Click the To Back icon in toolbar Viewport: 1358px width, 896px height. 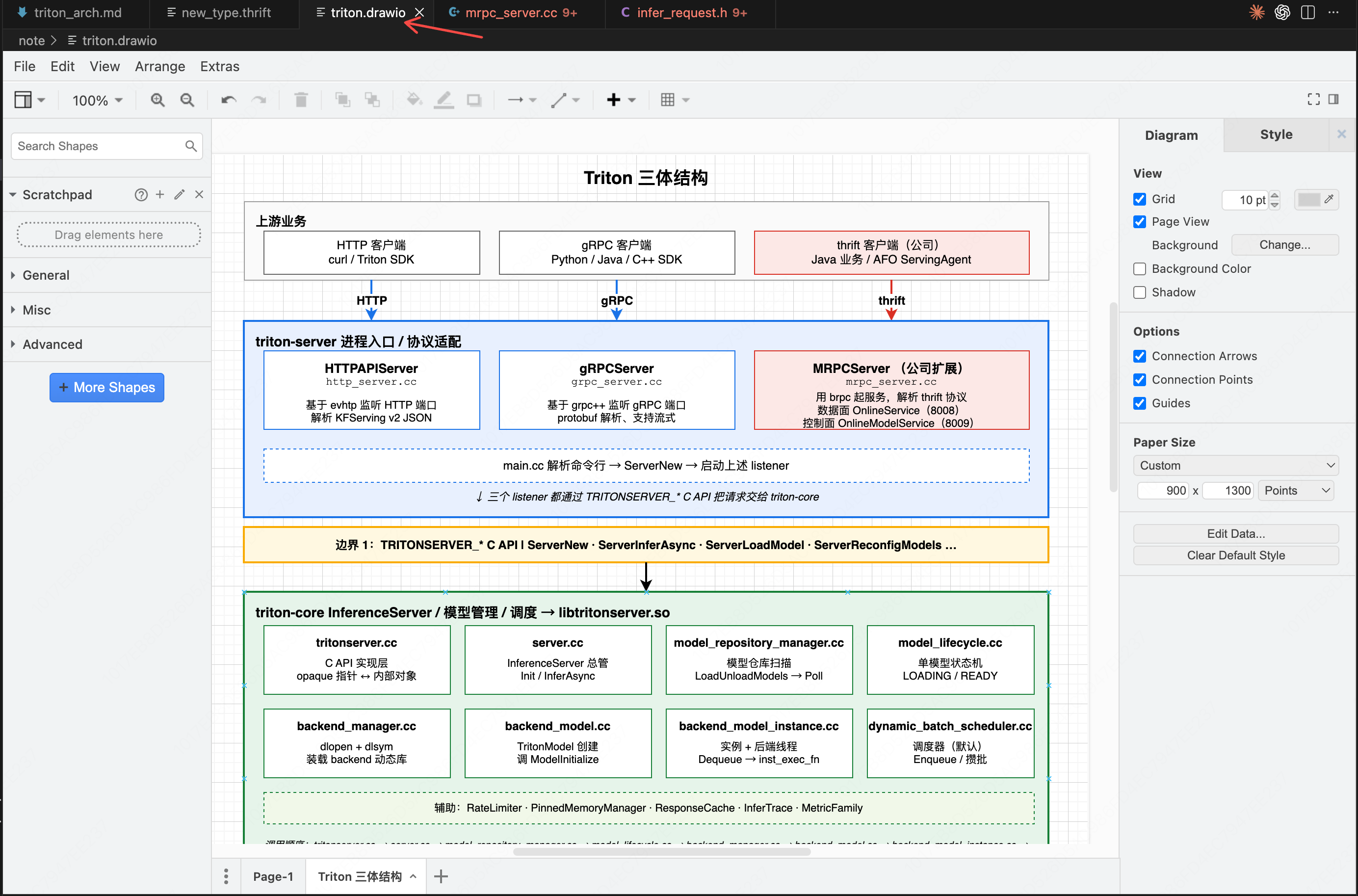point(372,100)
